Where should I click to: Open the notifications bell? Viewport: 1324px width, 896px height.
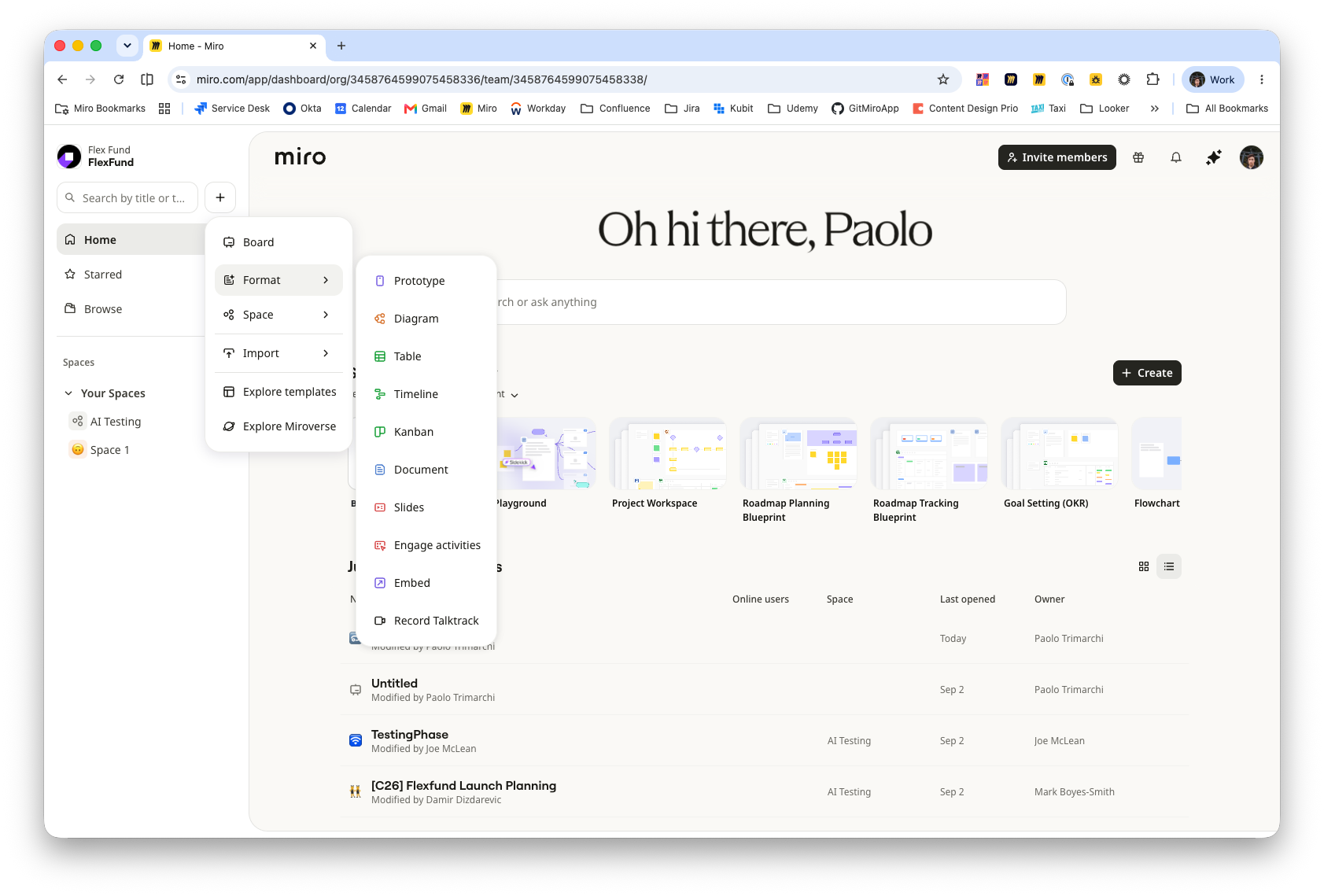tap(1176, 157)
